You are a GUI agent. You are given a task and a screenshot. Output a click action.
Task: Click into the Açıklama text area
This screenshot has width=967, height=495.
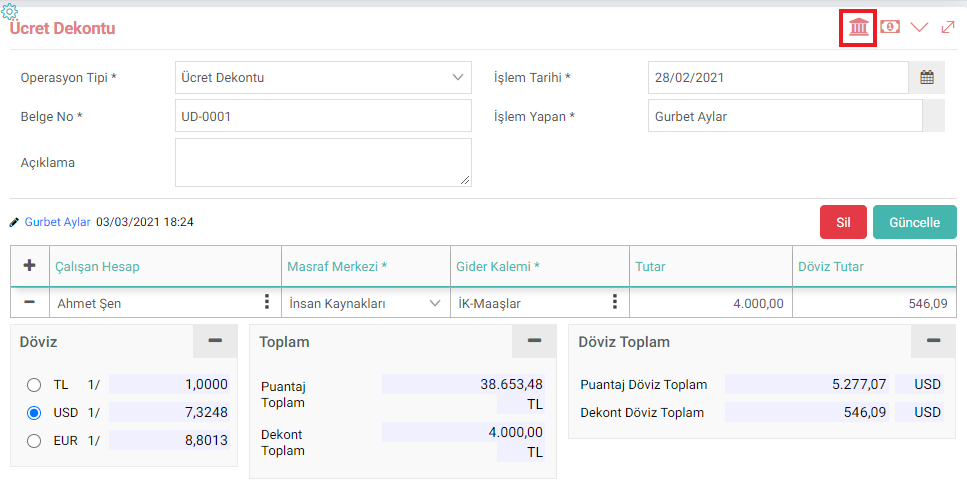(323, 162)
